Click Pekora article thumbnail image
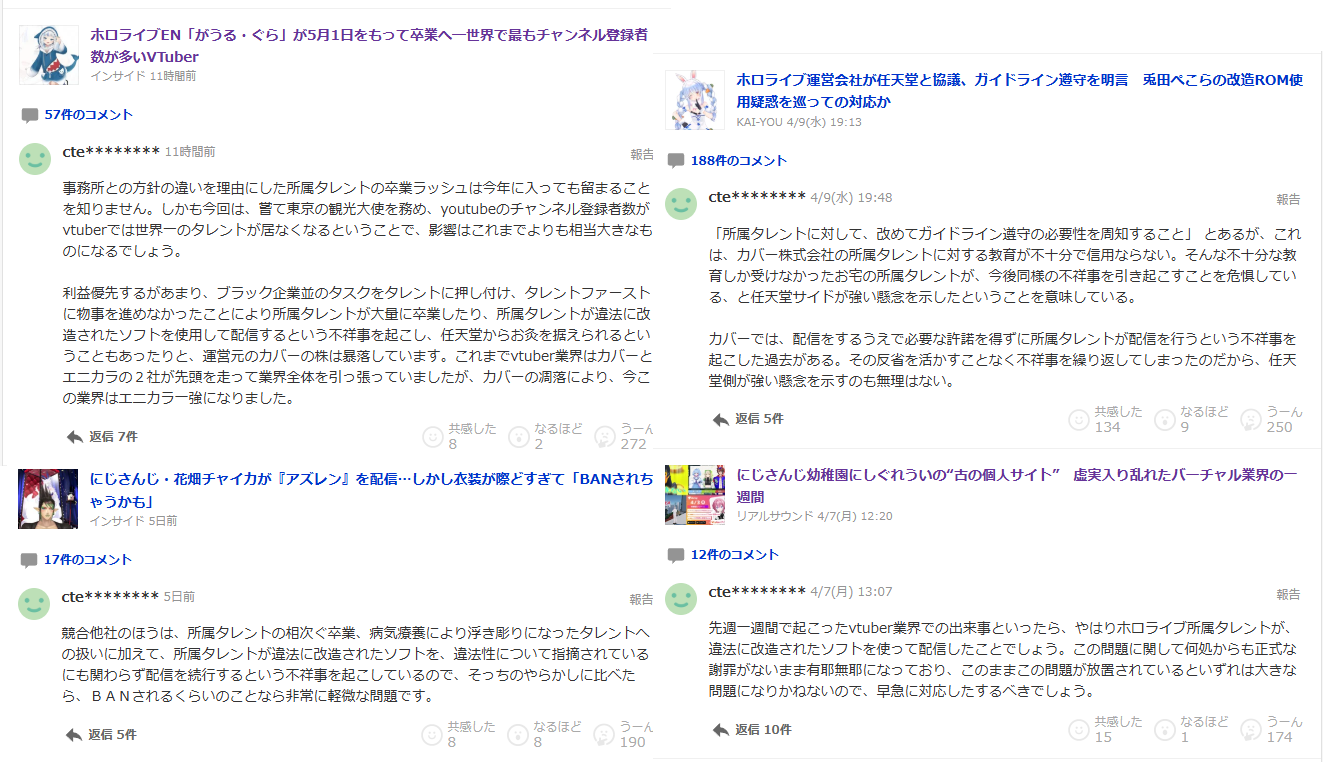The image size is (1323, 762). [x=695, y=100]
